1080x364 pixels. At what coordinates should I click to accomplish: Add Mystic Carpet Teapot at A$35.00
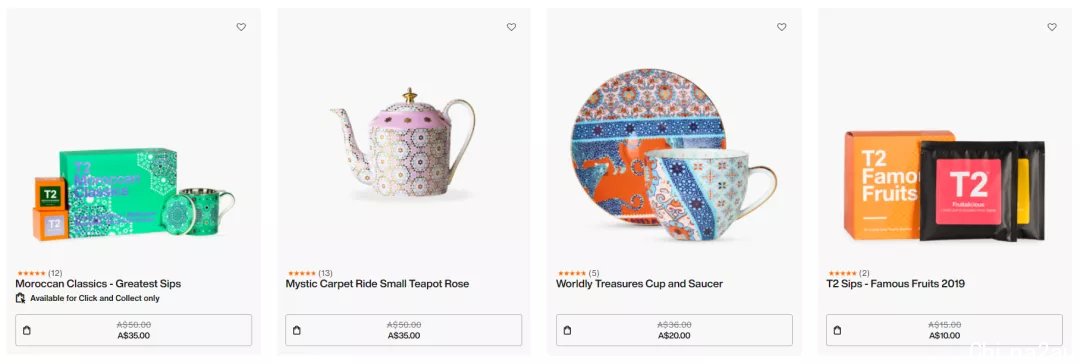(404, 330)
